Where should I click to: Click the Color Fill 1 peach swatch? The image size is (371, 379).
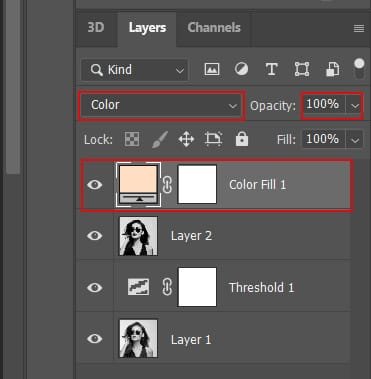point(138,180)
